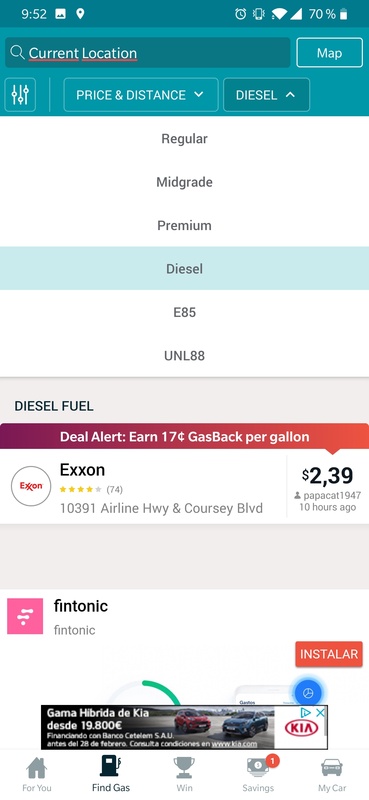Tap the INSTALAR button for fintonic
This screenshot has height=800, width=369.
click(x=329, y=654)
